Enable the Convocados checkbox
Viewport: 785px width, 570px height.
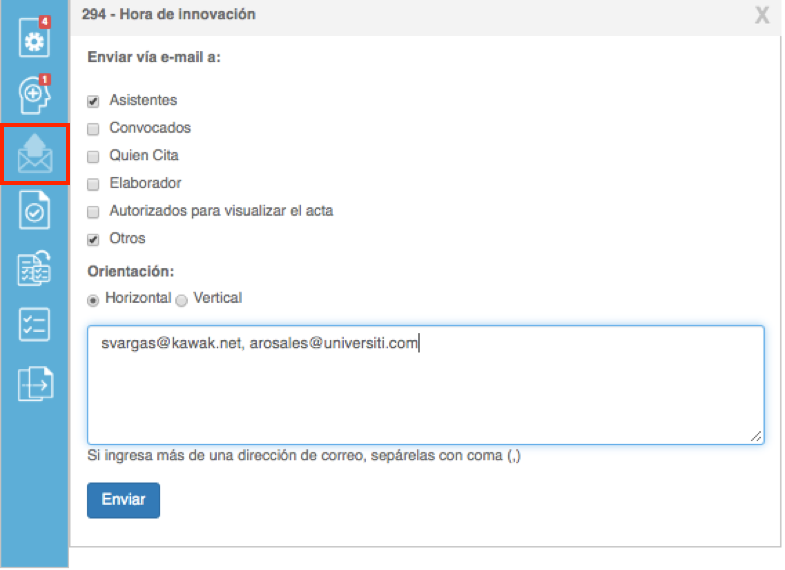tap(93, 129)
